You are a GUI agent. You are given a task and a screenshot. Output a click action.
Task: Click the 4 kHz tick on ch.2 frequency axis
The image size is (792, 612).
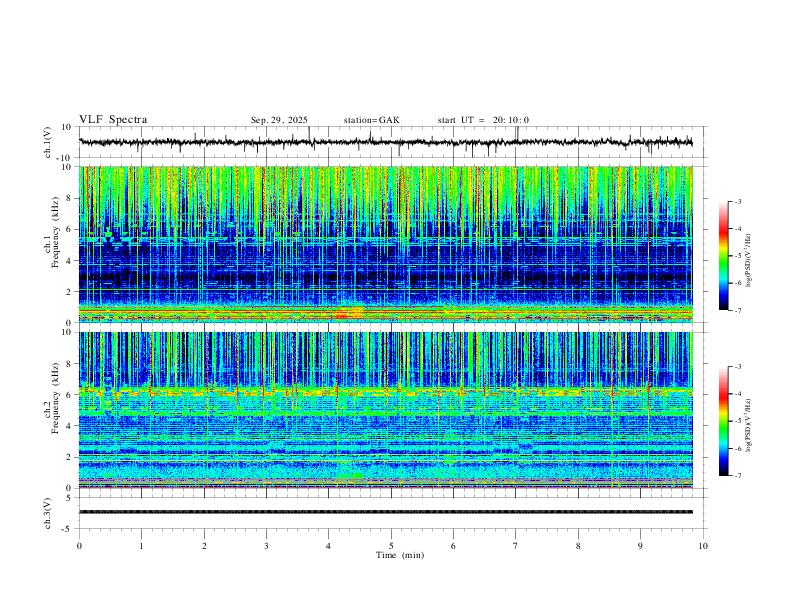pyautogui.click(x=70, y=426)
